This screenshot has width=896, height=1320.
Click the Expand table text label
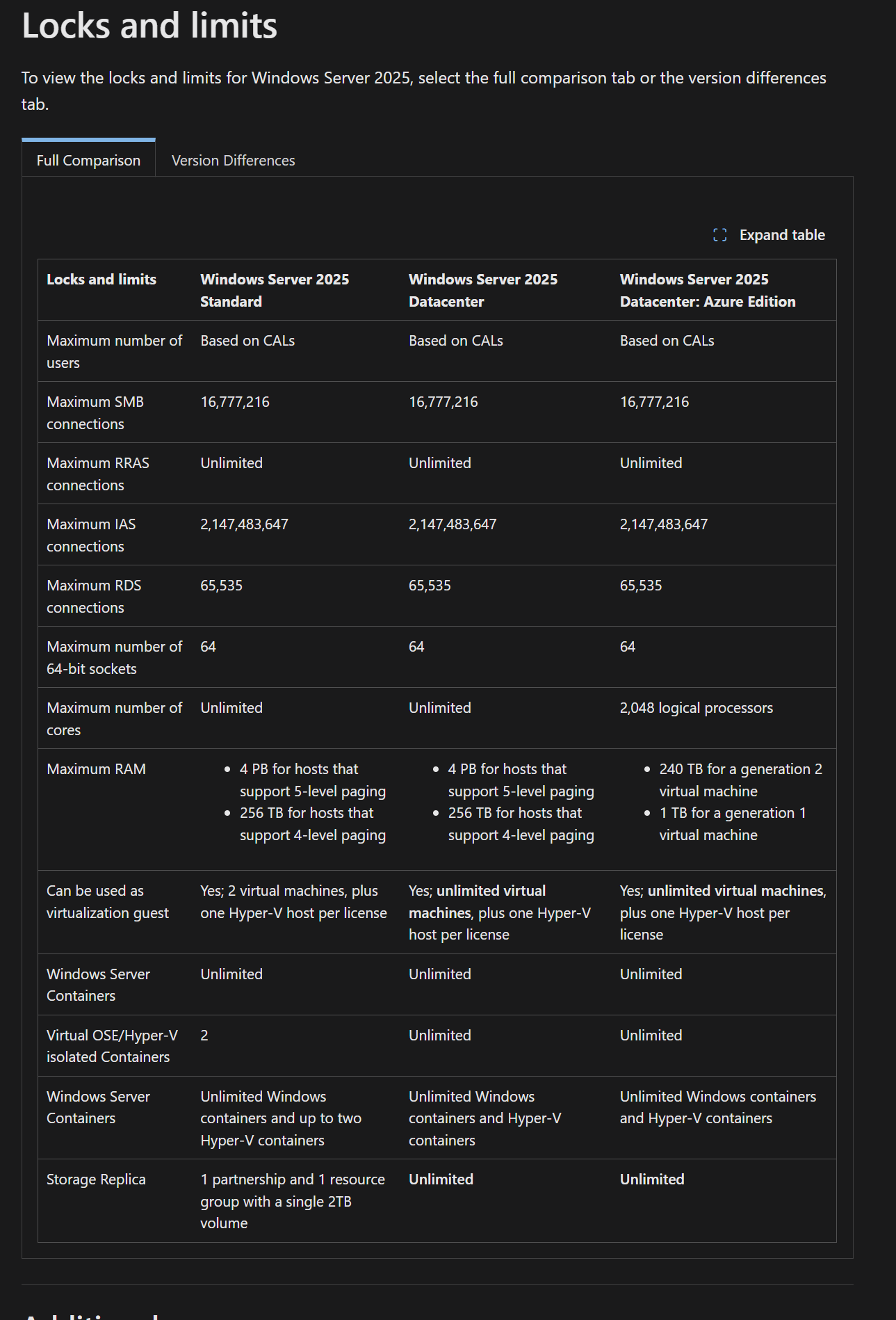tap(781, 235)
